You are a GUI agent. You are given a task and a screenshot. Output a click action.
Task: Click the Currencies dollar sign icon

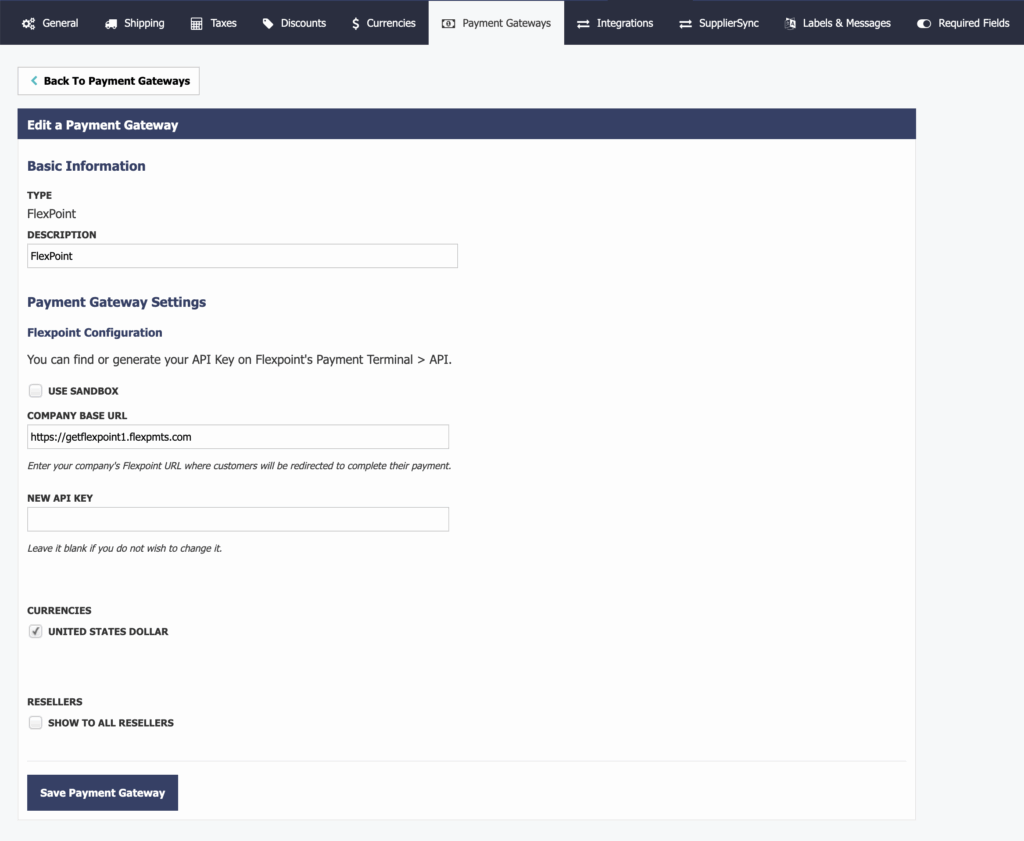tap(355, 24)
